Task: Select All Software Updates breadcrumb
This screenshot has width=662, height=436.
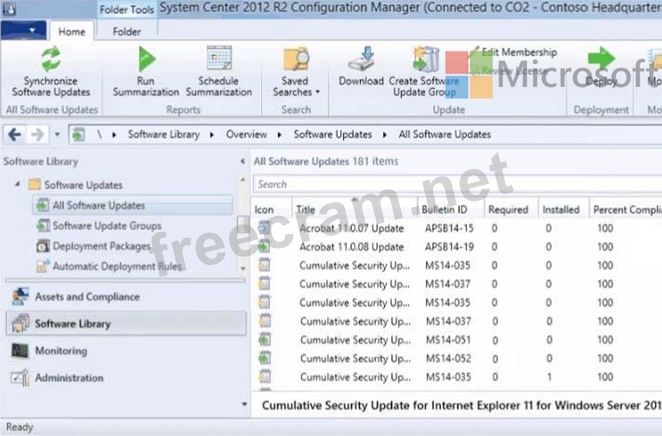Action: click(x=445, y=135)
